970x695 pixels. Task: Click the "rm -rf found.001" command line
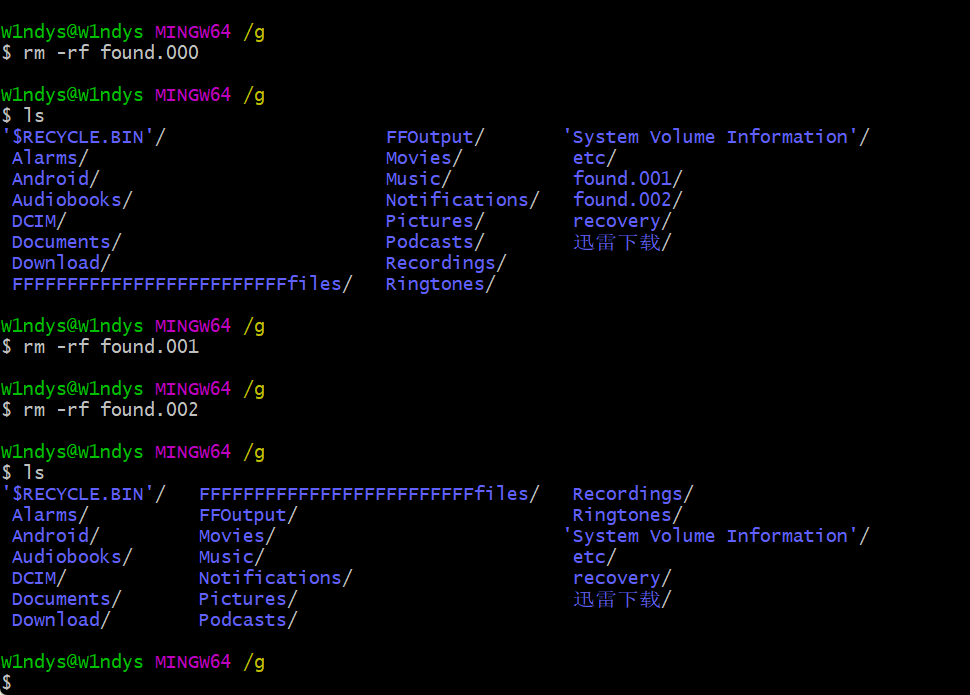(x=110, y=347)
